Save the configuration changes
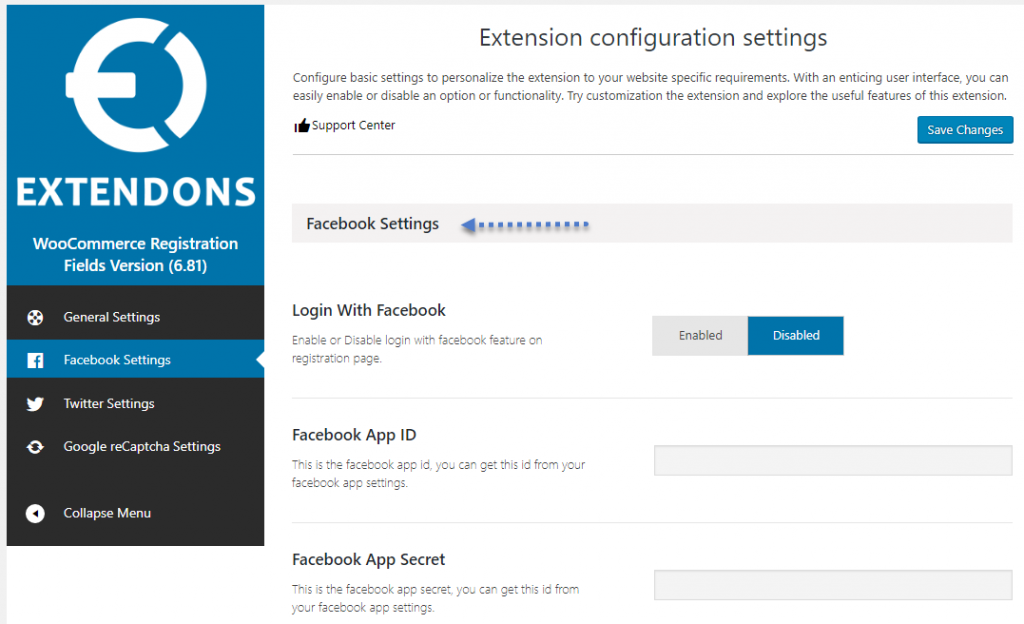 [965, 130]
